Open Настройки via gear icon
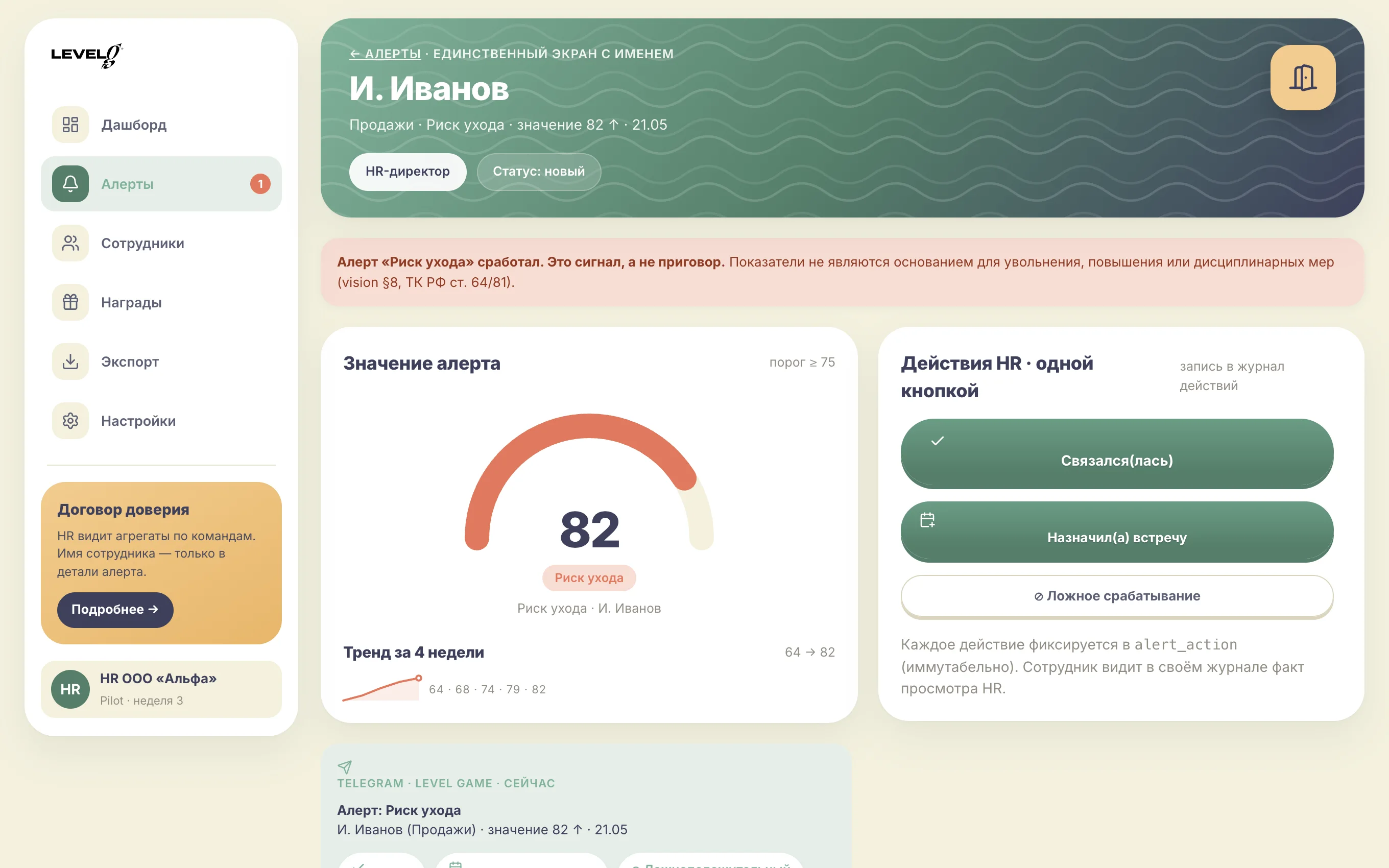Screen dimensions: 1389x868 [x=70, y=421]
